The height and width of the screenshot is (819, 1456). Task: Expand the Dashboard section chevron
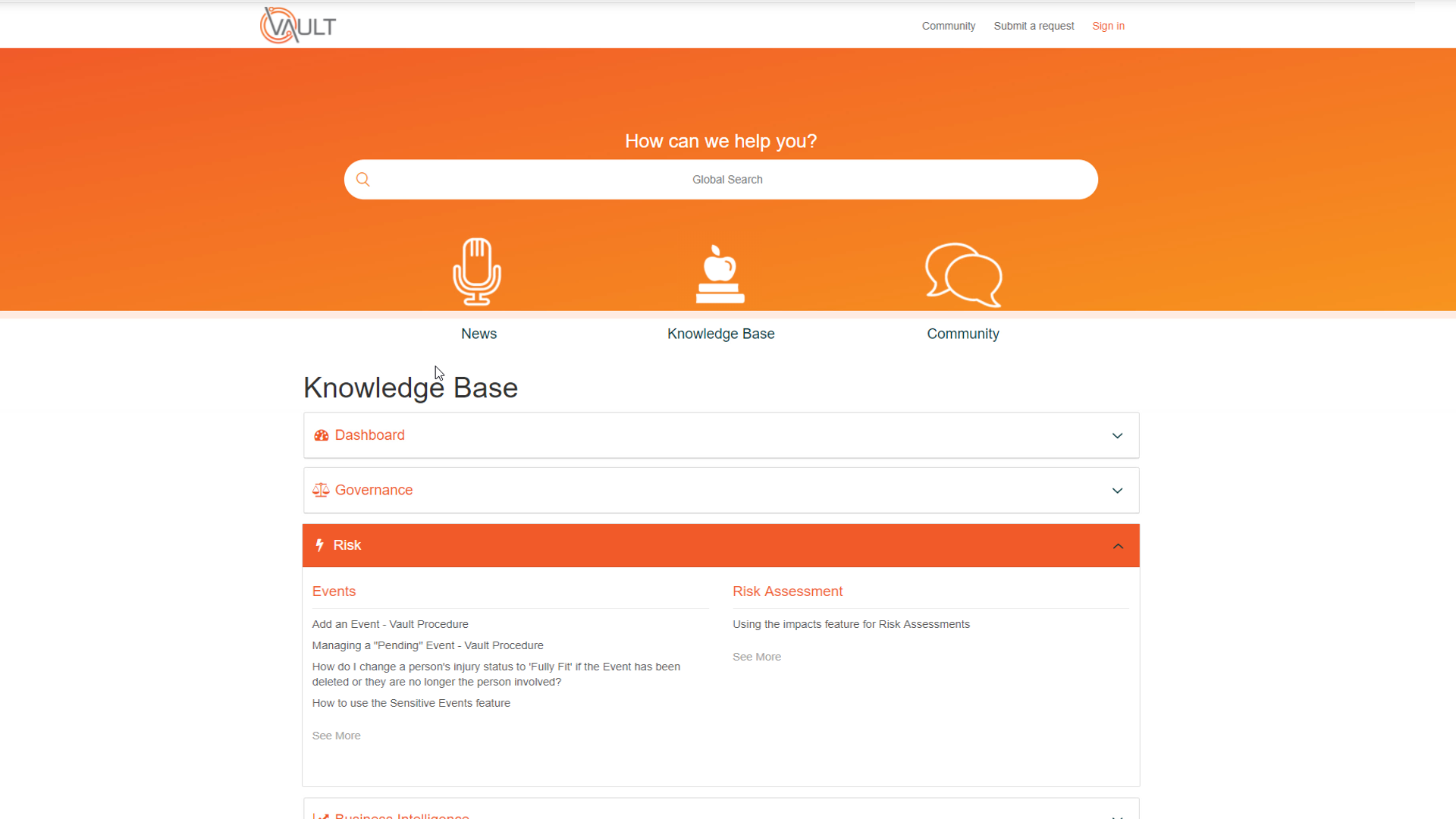(x=1117, y=435)
